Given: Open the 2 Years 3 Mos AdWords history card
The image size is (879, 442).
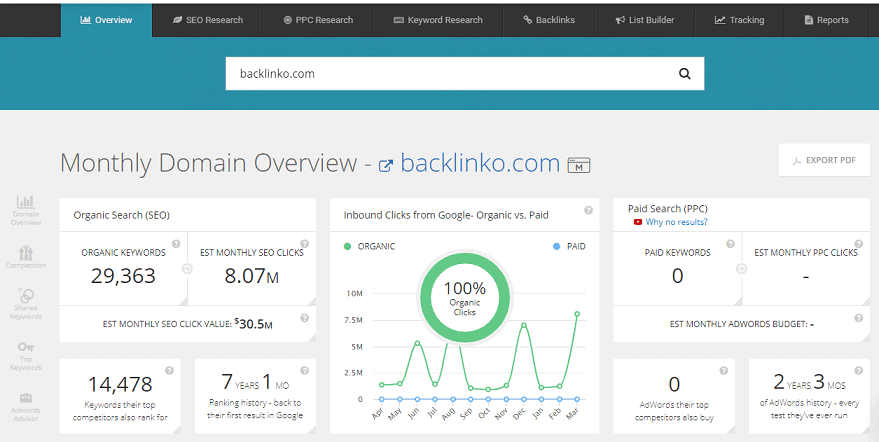Looking at the screenshot, I should point(809,396).
